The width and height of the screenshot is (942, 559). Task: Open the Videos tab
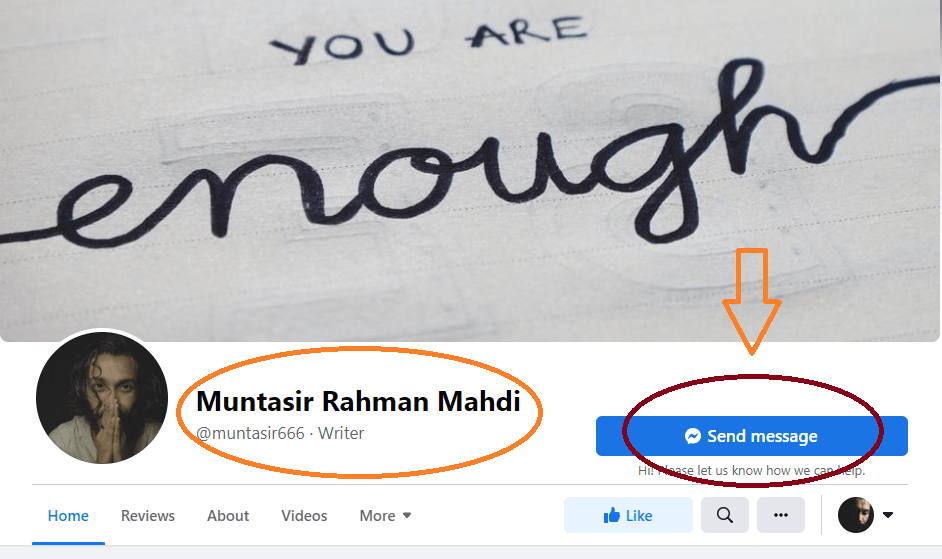[304, 516]
